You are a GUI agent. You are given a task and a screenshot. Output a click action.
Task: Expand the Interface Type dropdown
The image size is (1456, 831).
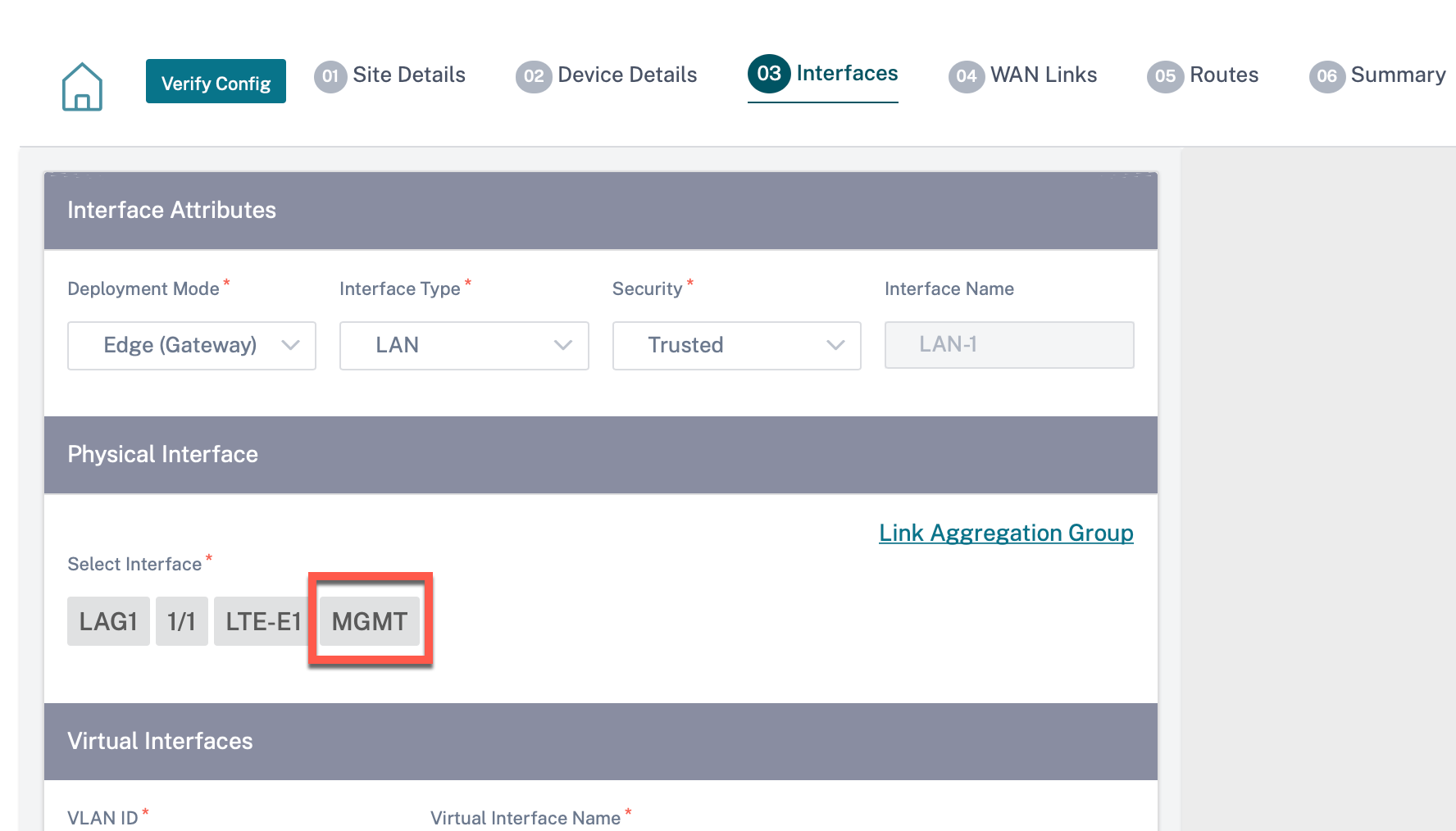[464, 345]
